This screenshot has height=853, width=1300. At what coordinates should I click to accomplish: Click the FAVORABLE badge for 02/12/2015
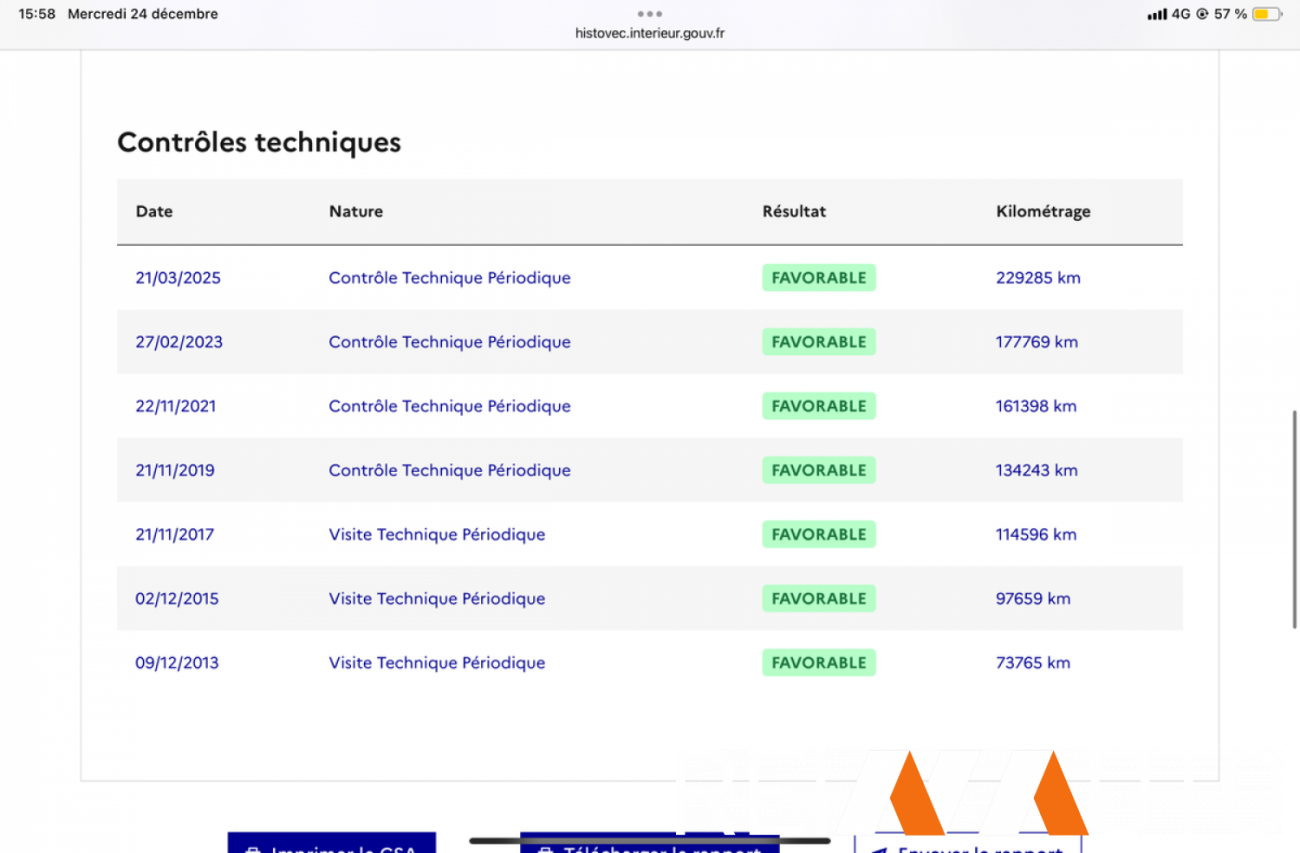818,599
